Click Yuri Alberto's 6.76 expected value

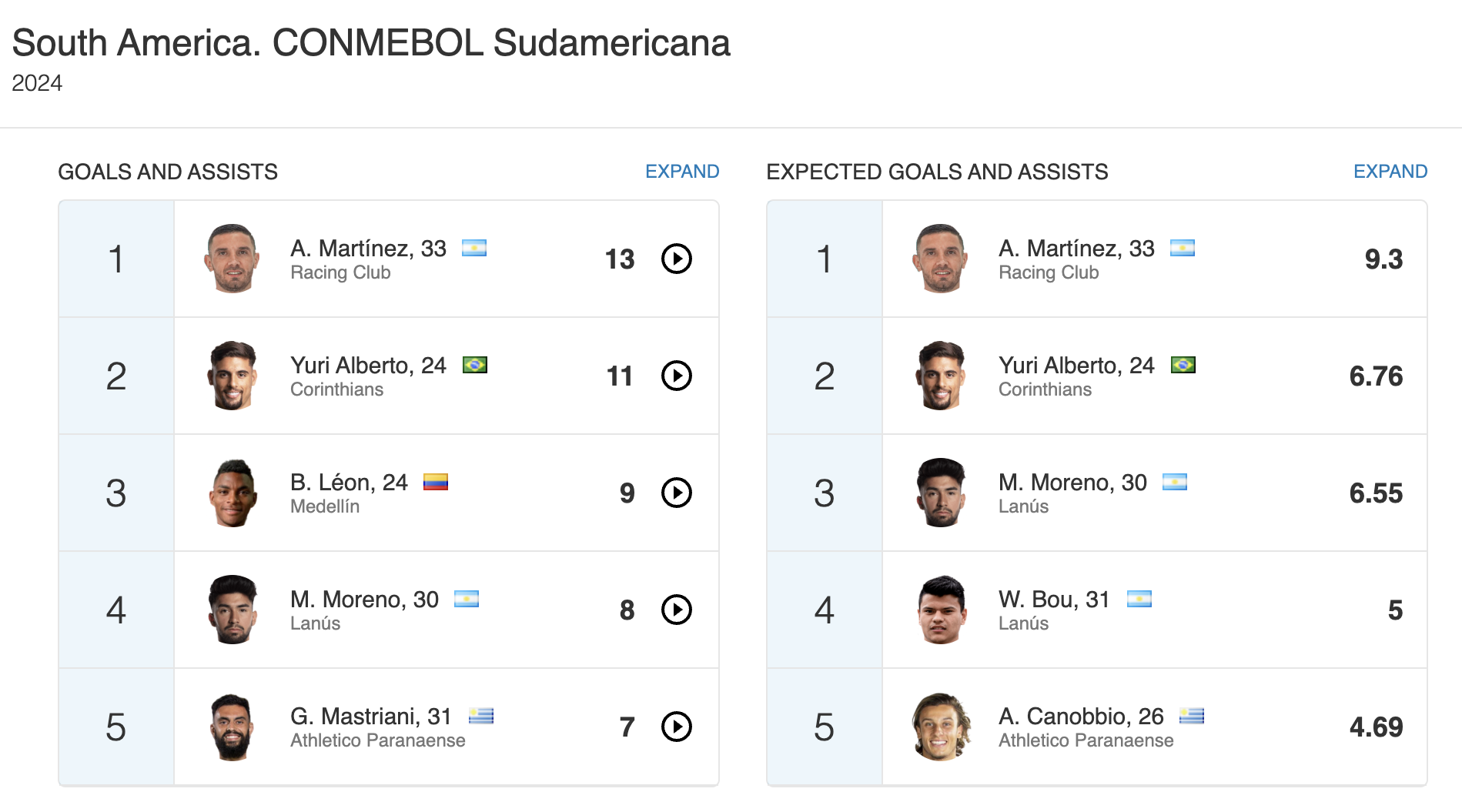[1375, 376]
